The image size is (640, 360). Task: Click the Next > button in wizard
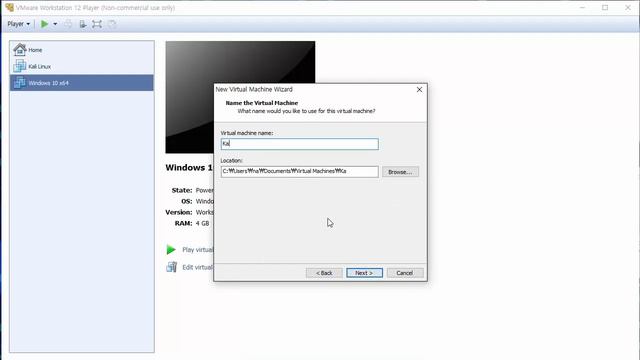364,273
